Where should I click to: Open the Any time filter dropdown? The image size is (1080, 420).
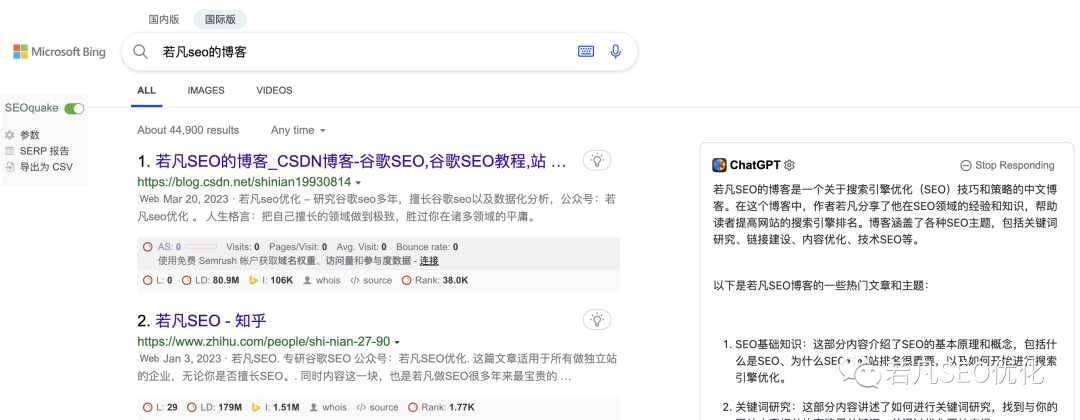coord(298,130)
